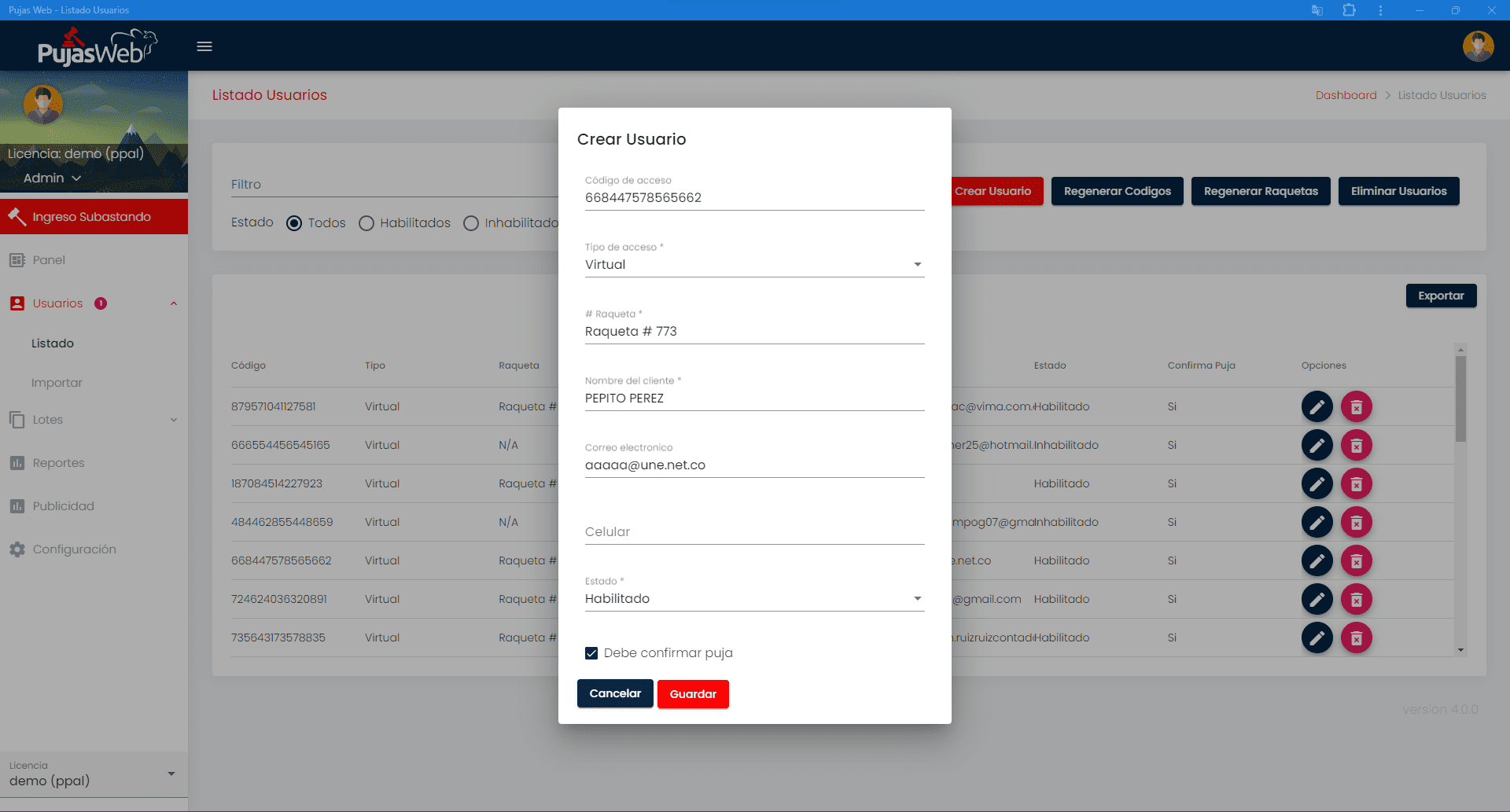This screenshot has height=812, width=1510.
Task: Open the Reportes menu item
Action: pos(58,463)
